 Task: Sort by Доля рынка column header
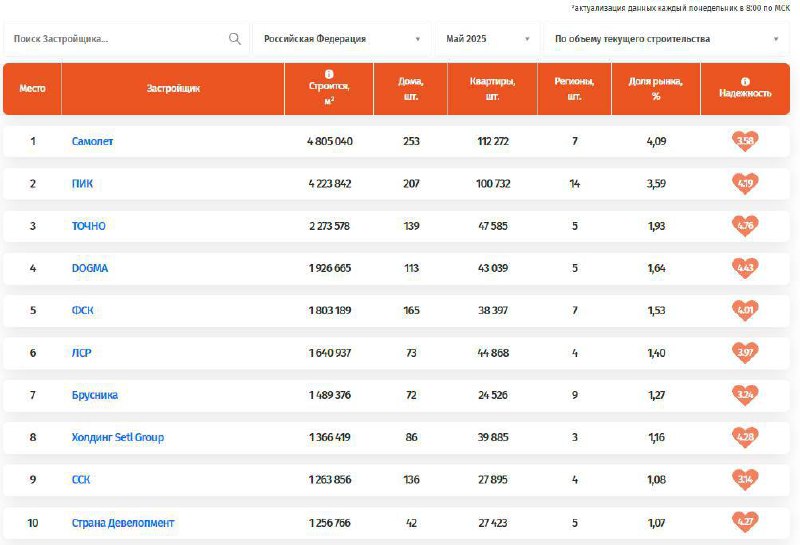[656, 89]
